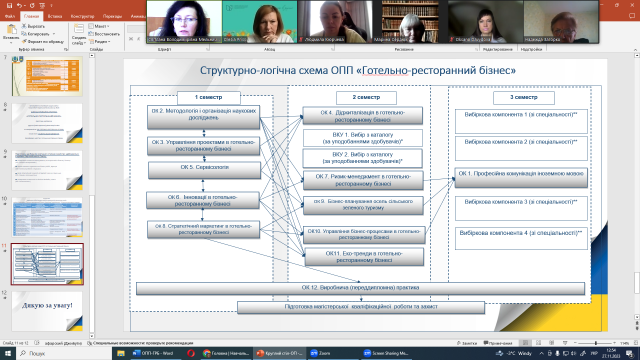Viewport: 640px width, 360px height.
Task: Switch to Normal view icon
Action: pos(525,343)
